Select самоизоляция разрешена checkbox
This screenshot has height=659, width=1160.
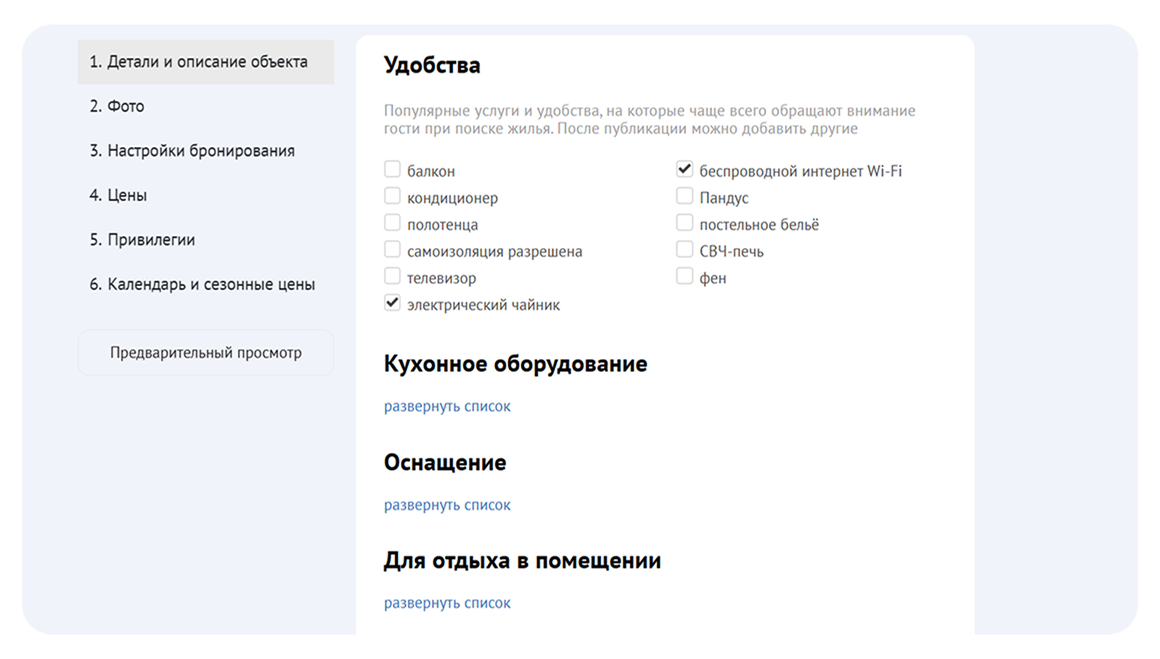tap(392, 250)
